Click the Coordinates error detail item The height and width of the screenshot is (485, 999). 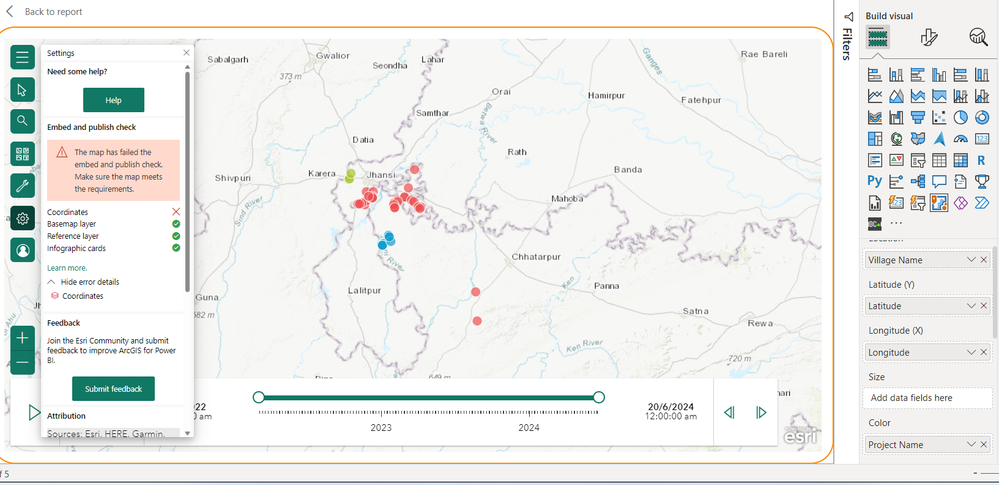pos(76,296)
